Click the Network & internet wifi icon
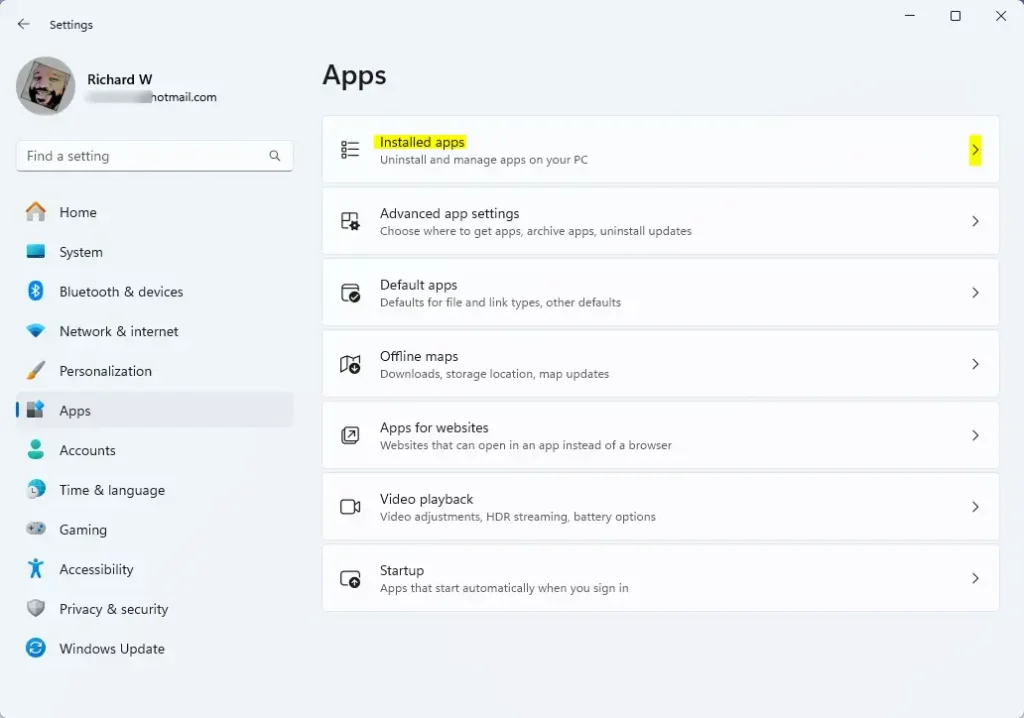This screenshot has width=1024, height=718. (36, 331)
